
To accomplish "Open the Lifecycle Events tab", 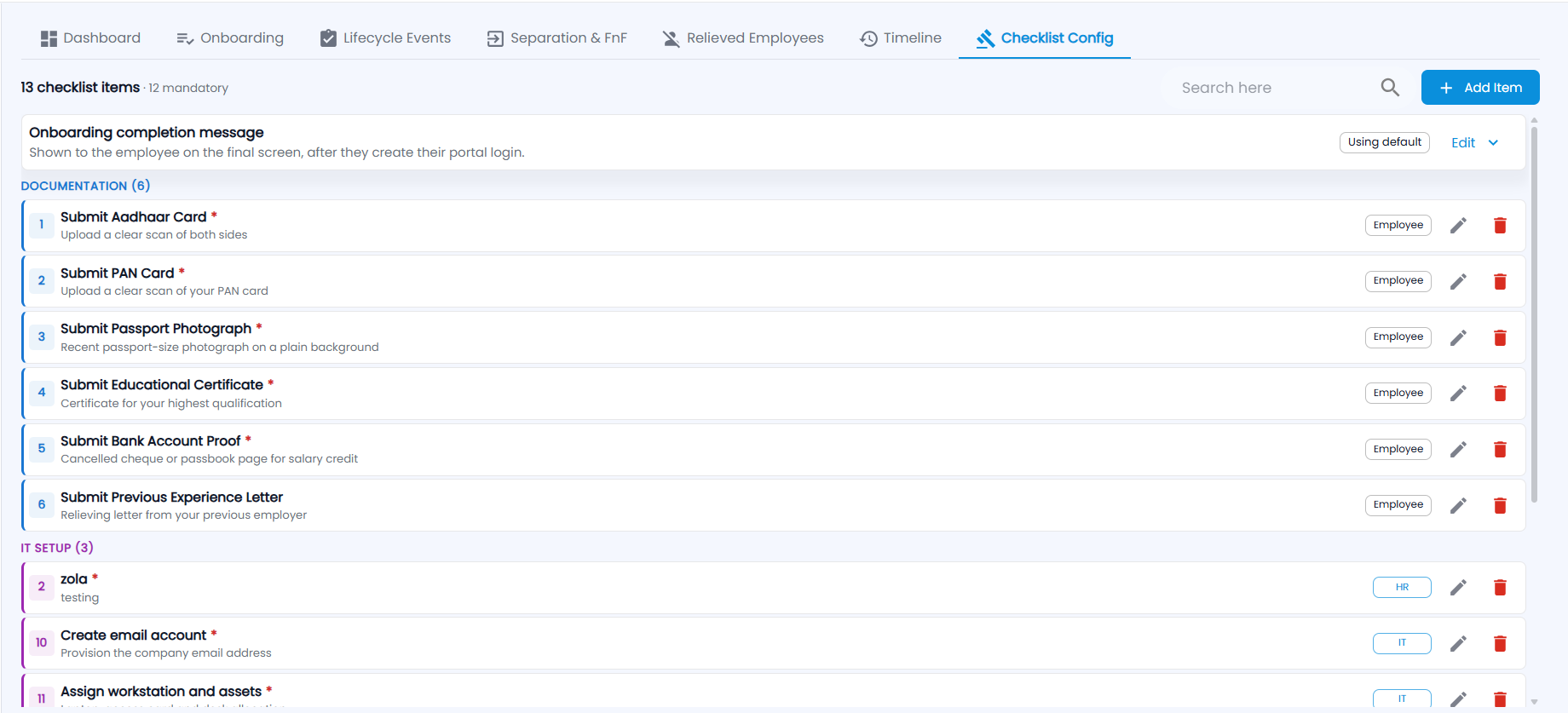I will pyautogui.click(x=385, y=38).
